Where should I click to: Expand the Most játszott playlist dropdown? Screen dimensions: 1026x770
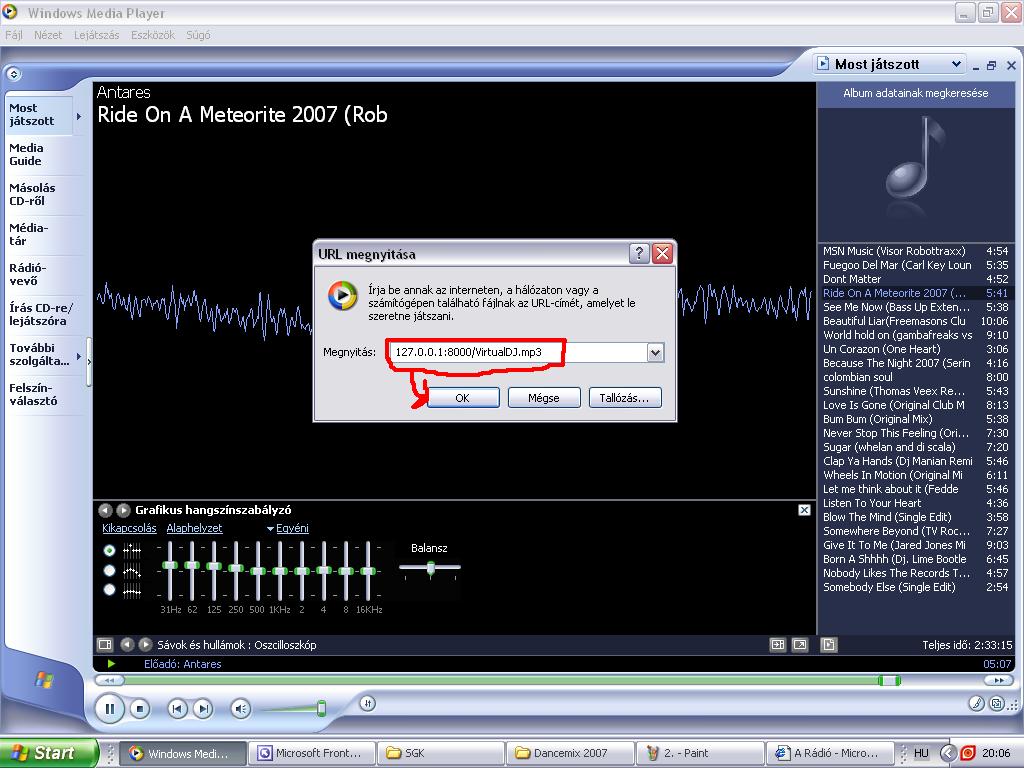coord(956,64)
